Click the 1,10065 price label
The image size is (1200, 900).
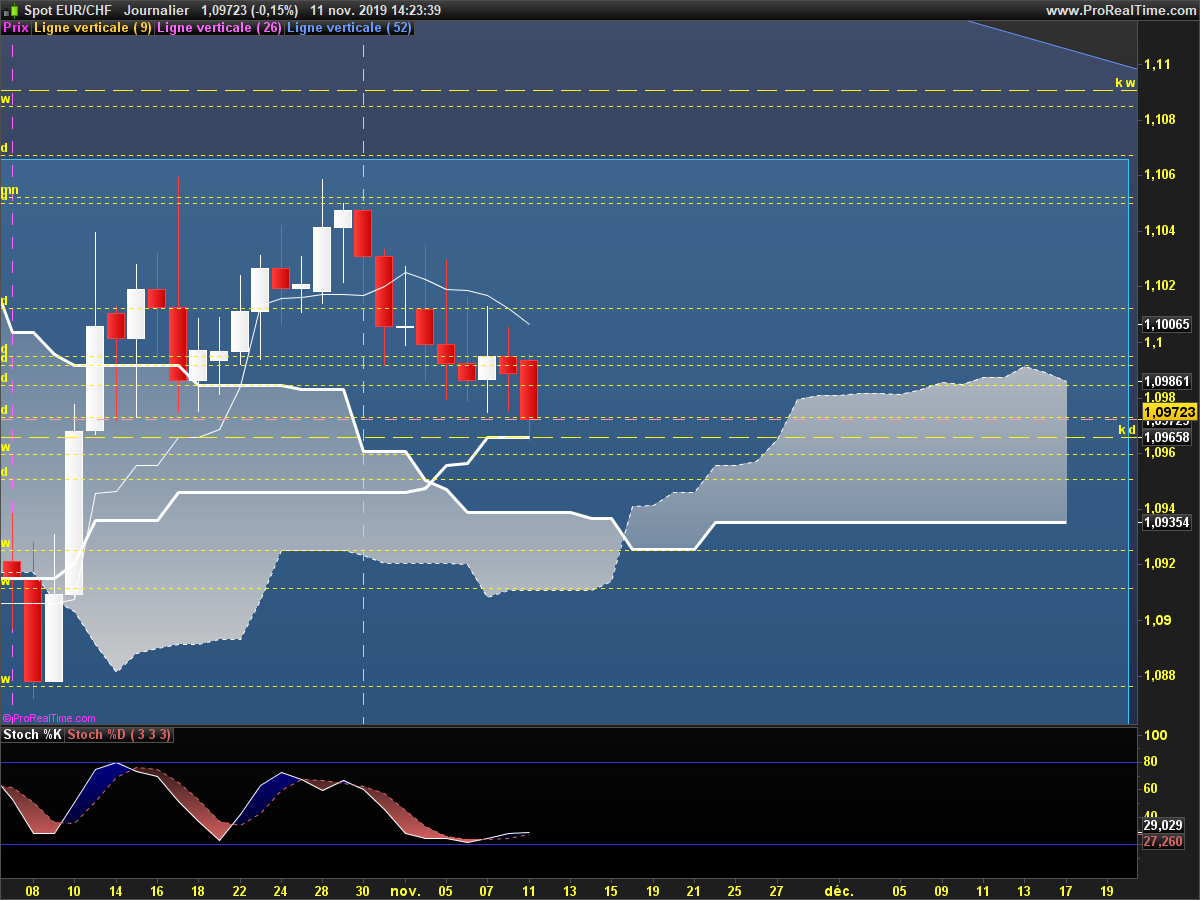[x=1167, y=324]
